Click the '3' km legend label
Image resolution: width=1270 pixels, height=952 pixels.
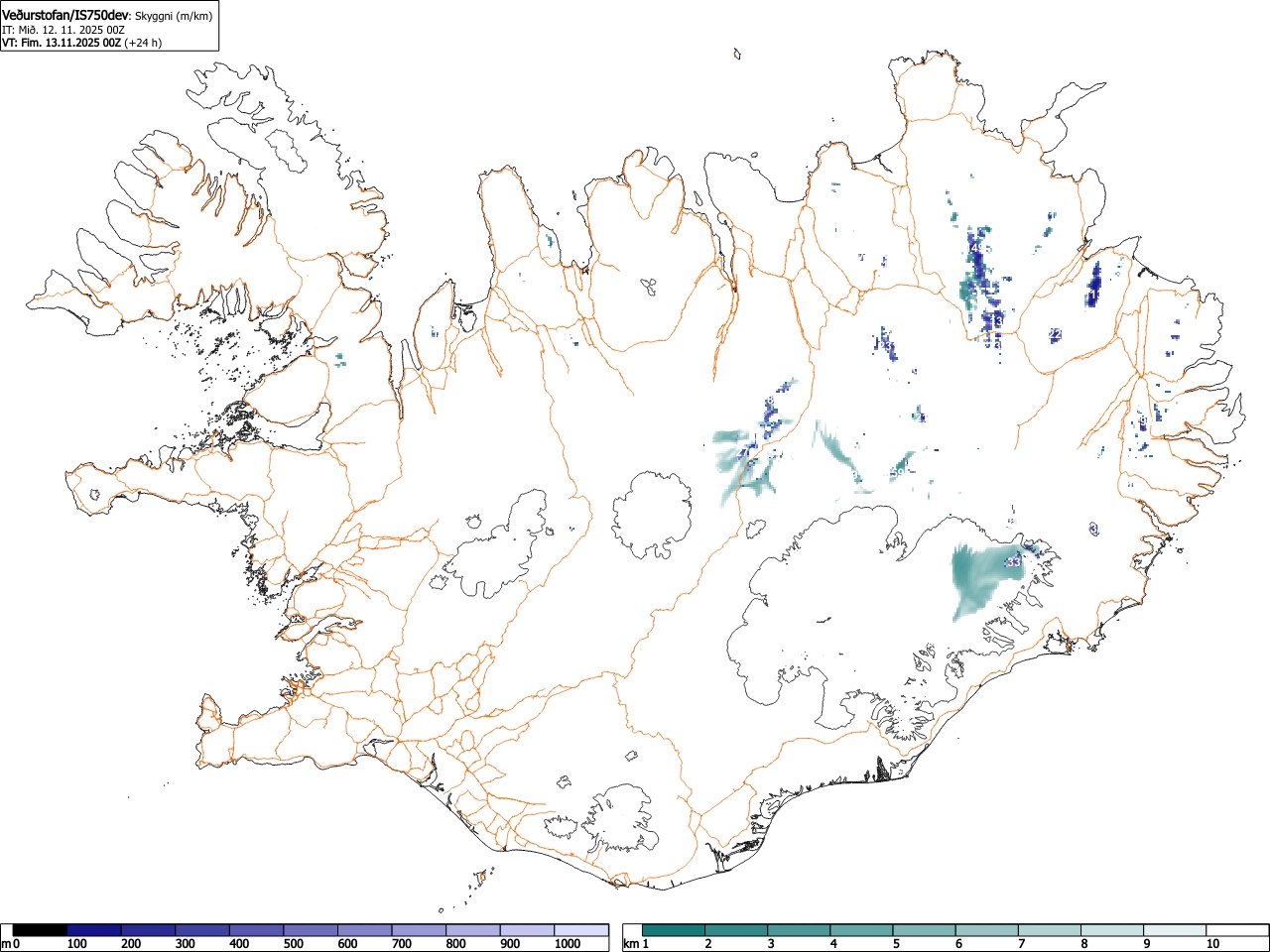(771, 944)
